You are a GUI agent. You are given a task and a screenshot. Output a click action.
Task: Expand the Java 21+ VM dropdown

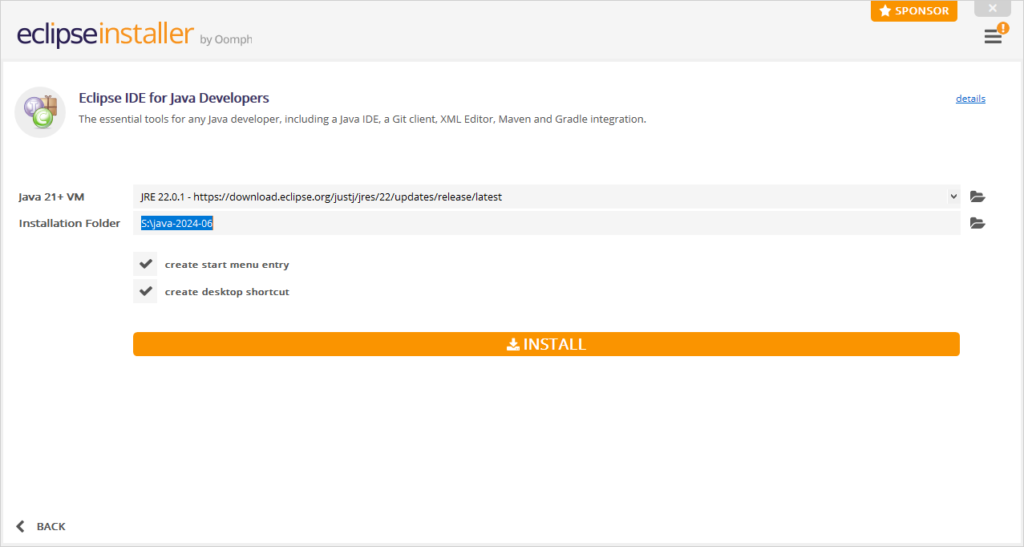pos(953,196)
